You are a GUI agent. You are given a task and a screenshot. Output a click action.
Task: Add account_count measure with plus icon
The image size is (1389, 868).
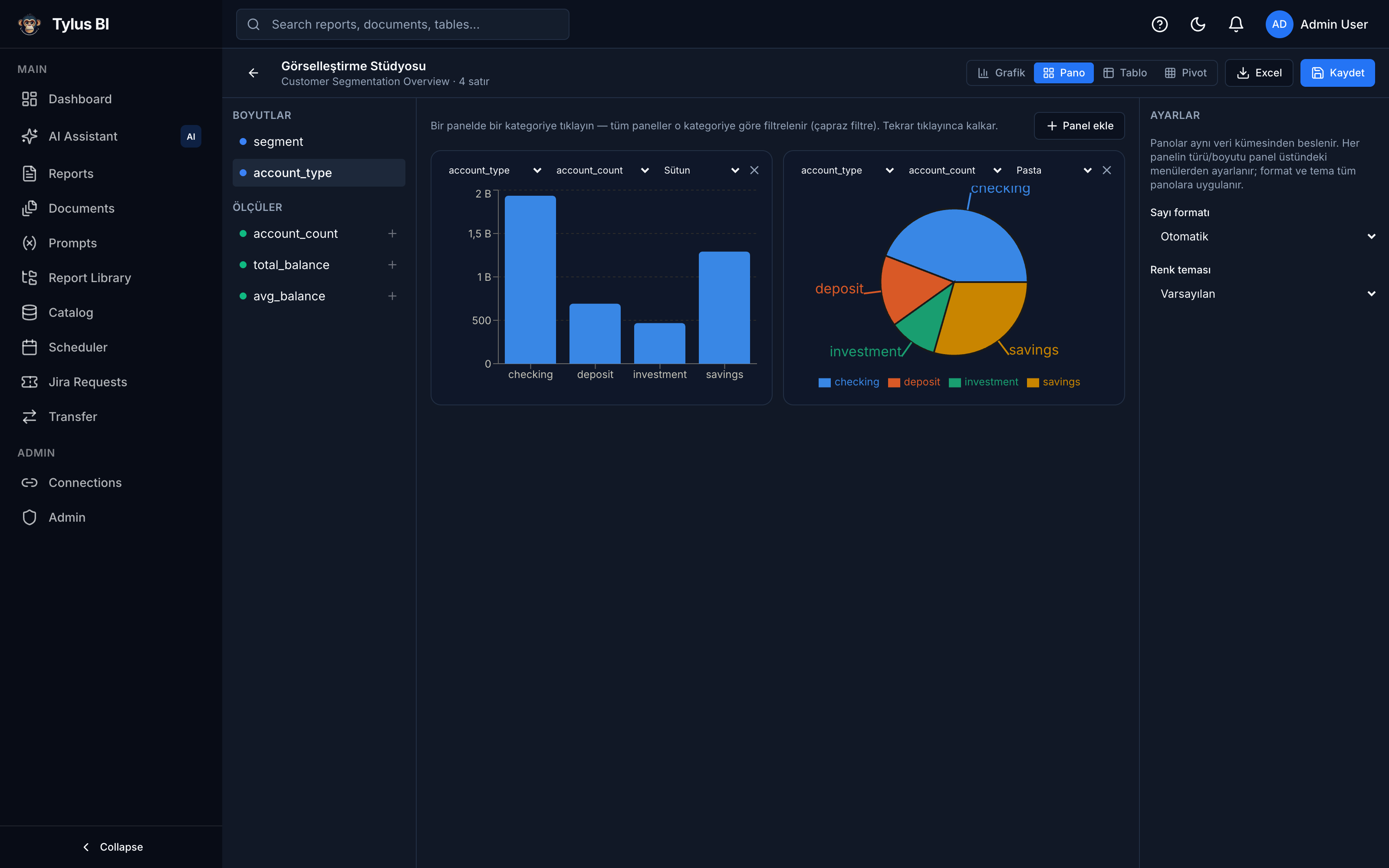point(392,233)
